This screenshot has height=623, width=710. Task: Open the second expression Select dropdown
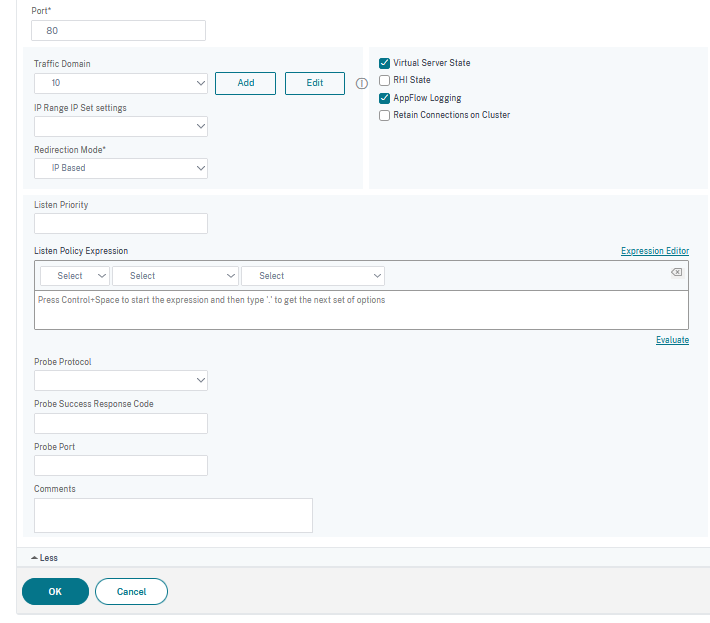pos(175,276)
